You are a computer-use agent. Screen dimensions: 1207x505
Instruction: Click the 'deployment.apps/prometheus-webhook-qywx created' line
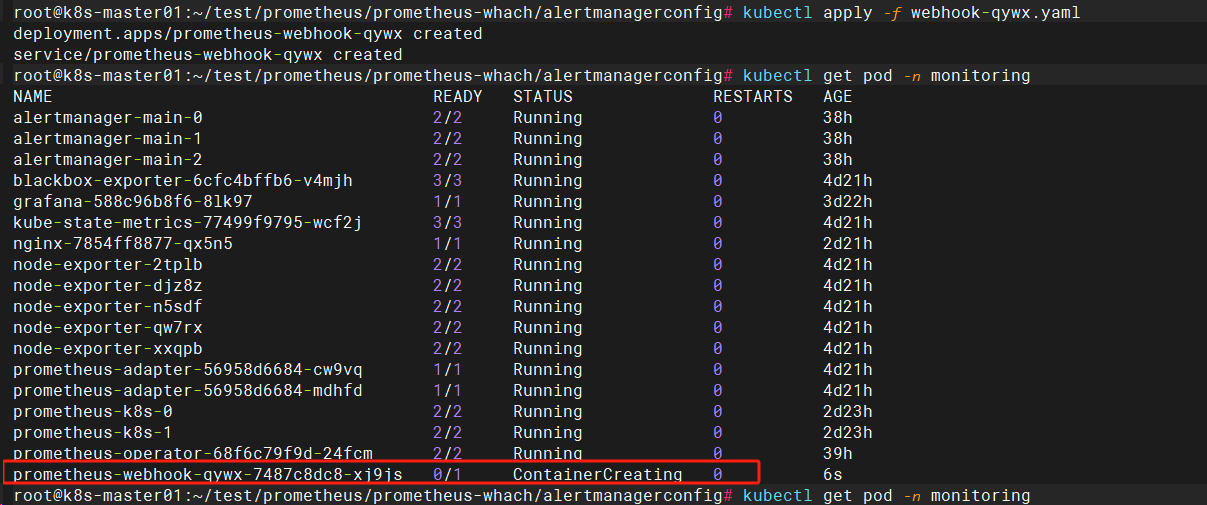[248, 34]
